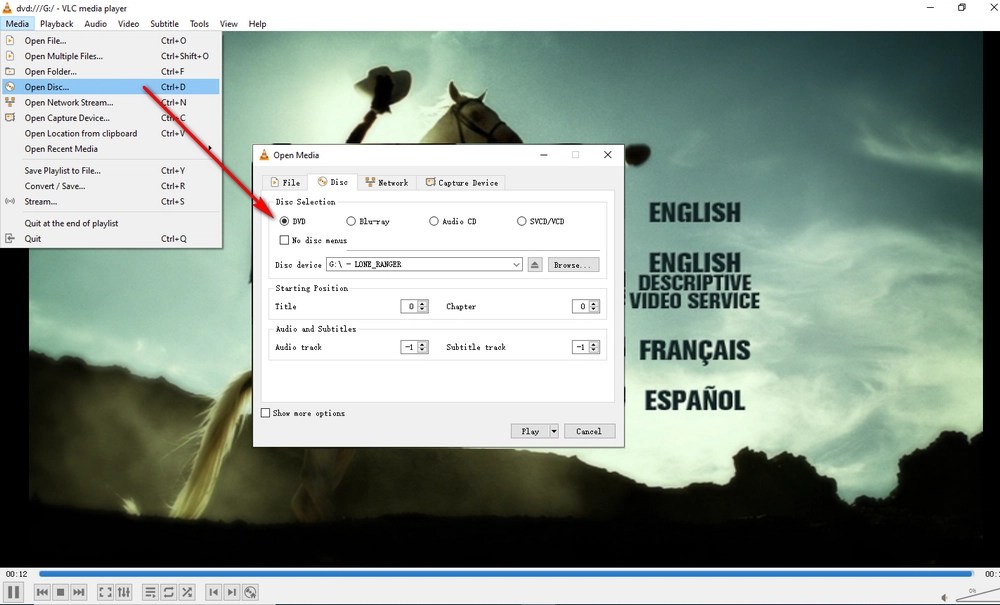Click the Open Network Stream menu icon
Viewport: 1000px width, 605px height.
coord(10,102)
